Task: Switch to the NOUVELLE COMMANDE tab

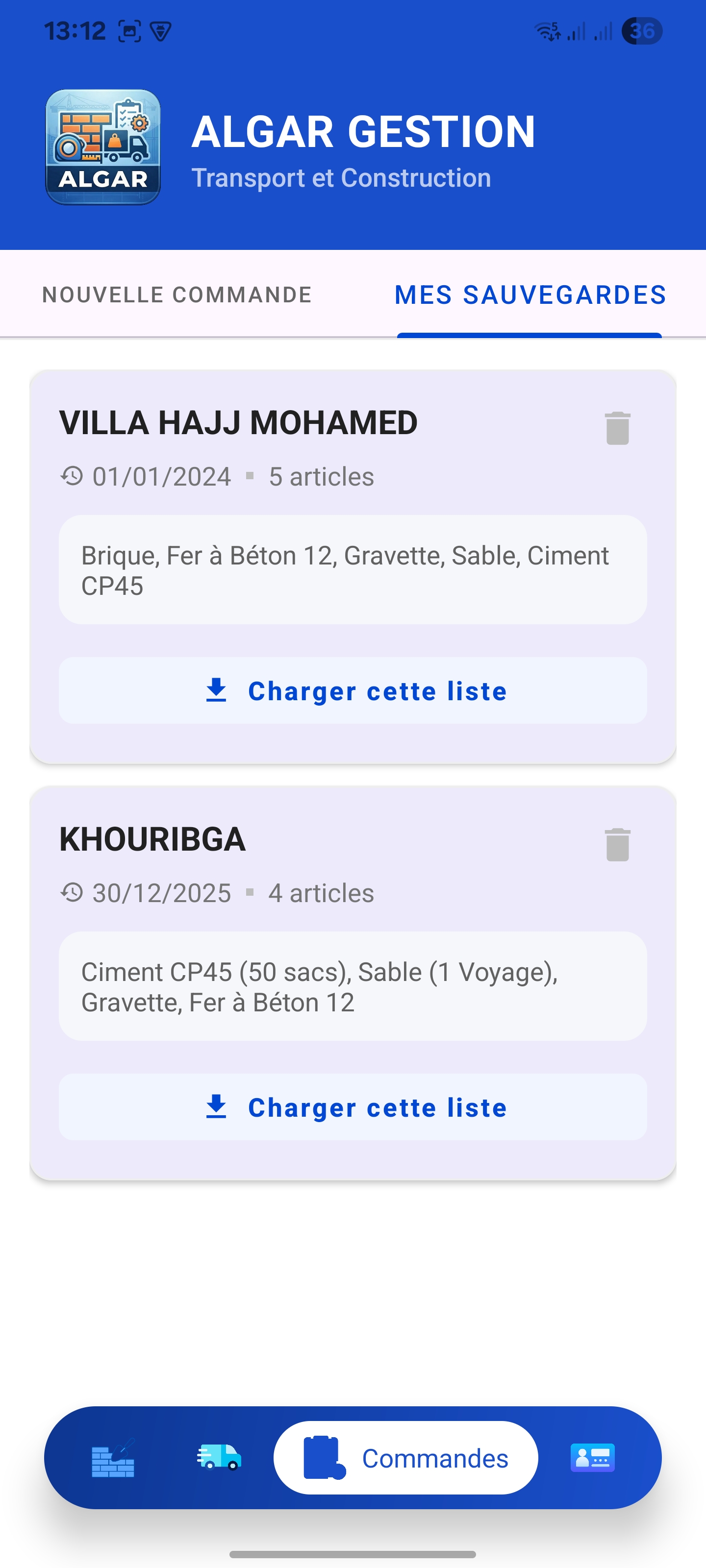Action: point(176,294)
